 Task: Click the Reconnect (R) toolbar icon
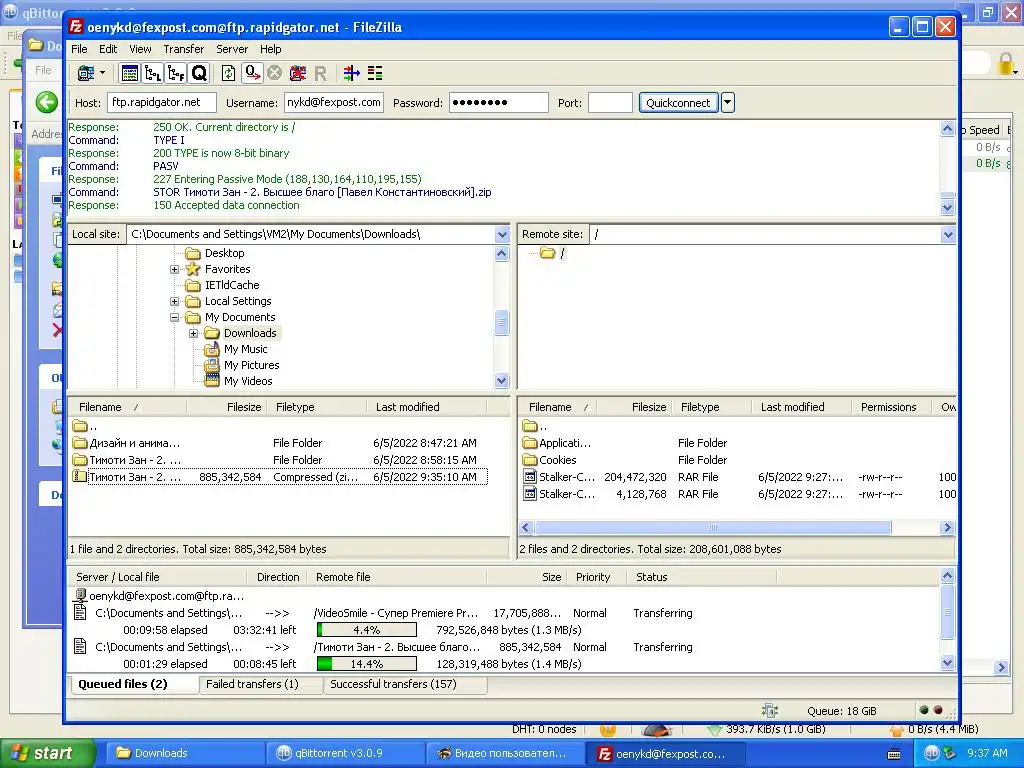click(320, 73)
